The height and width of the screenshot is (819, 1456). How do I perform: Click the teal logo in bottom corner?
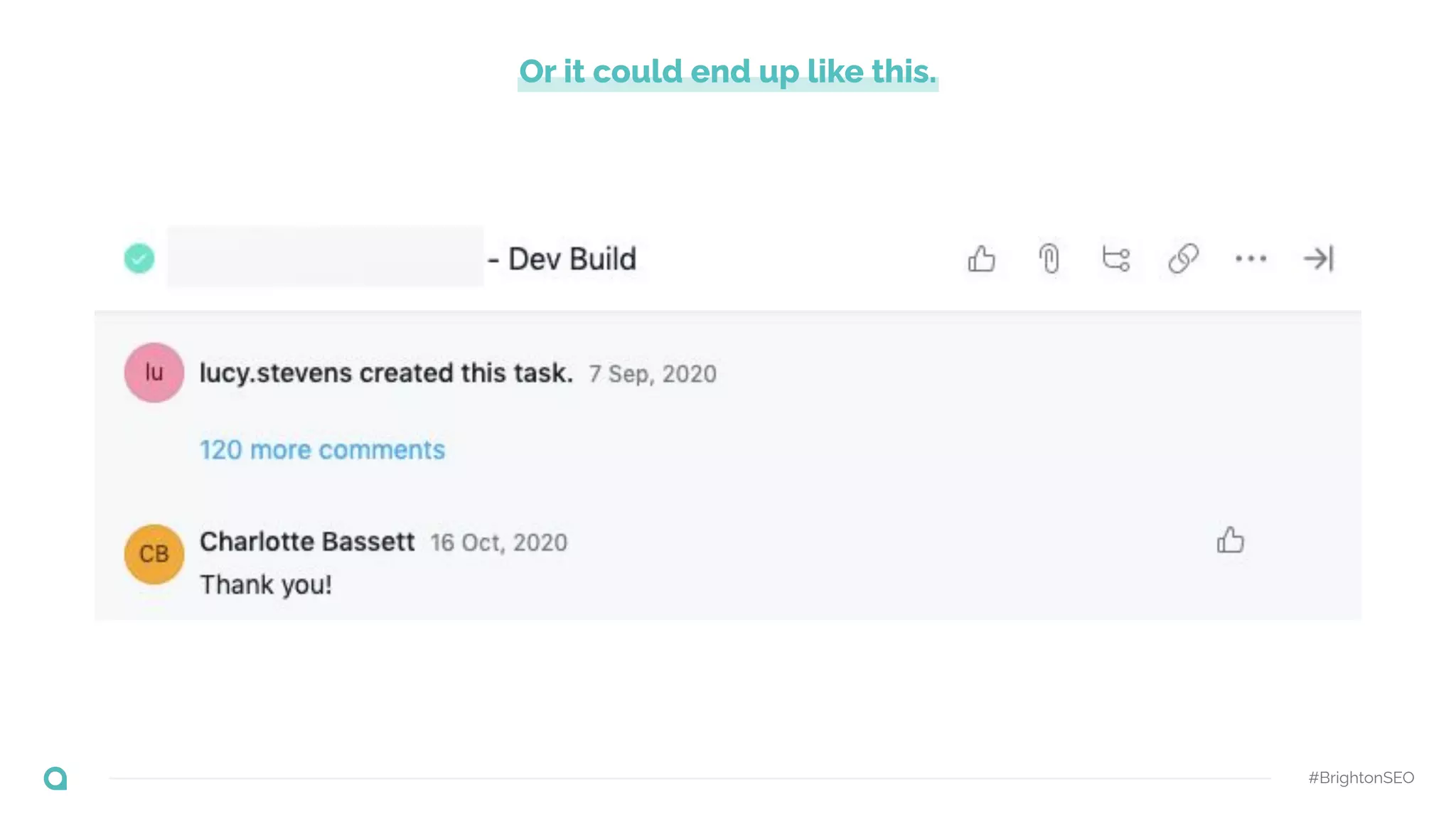point(55,778)
